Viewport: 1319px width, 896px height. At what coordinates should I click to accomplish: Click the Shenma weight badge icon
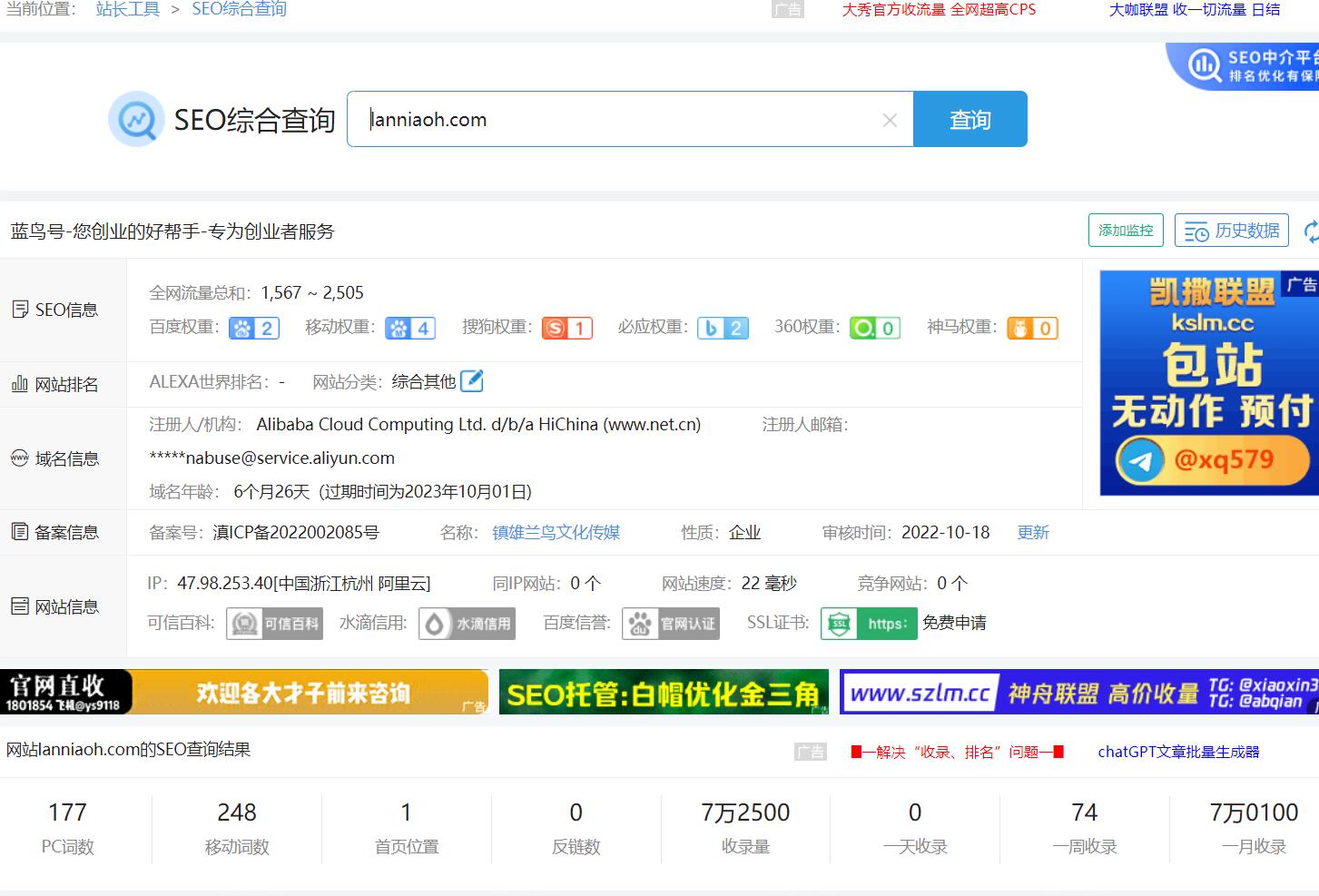click(1032, 328)
